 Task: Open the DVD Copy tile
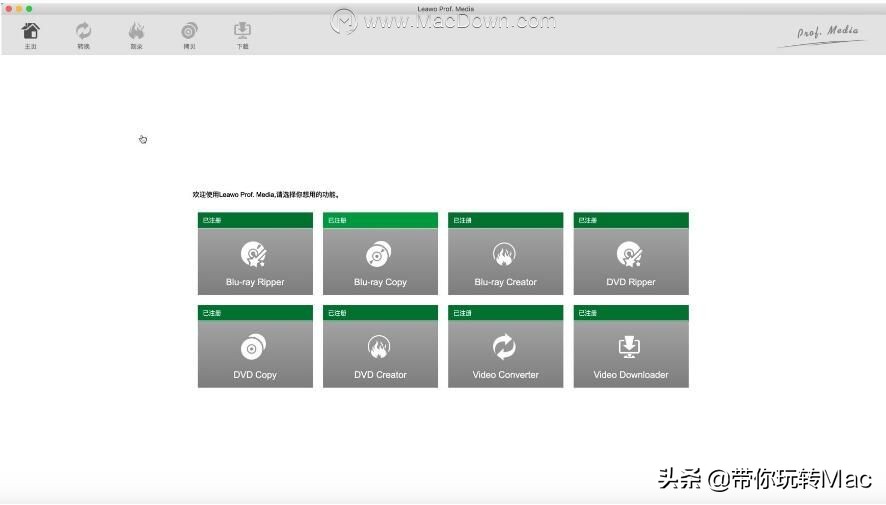click(255, 346)
